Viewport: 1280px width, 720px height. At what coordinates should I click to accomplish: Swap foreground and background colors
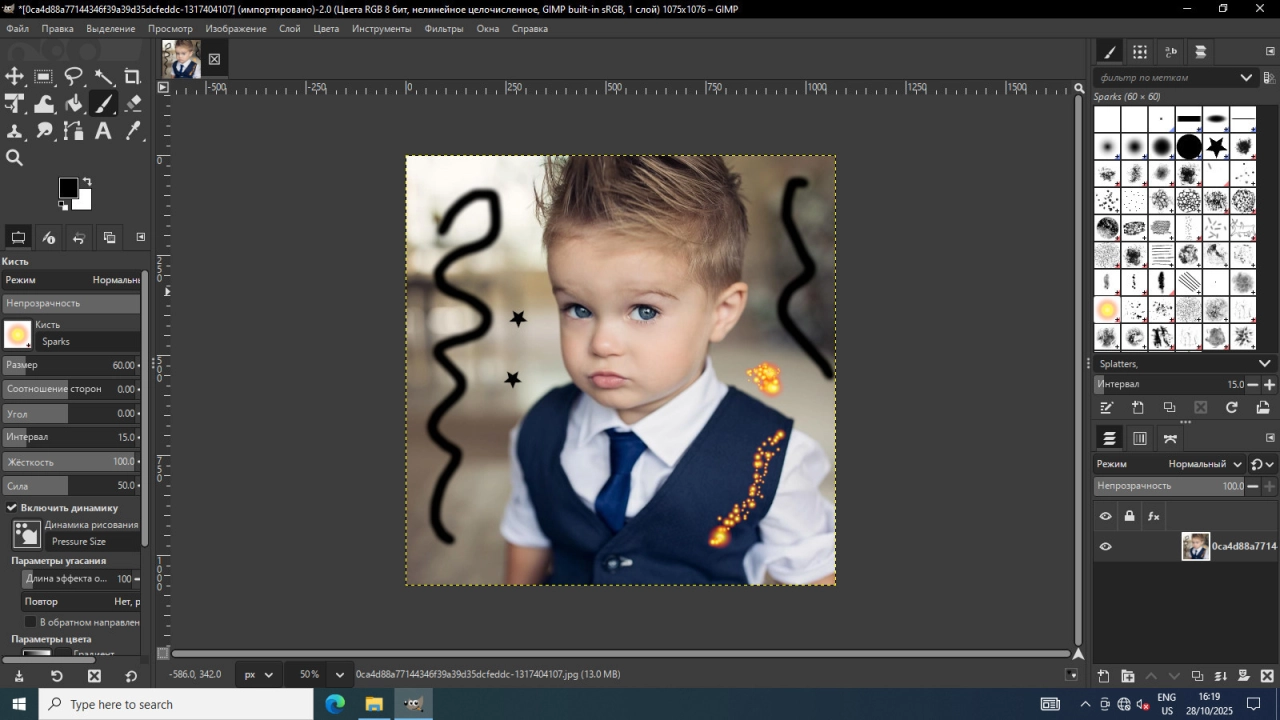pos(87,182)
